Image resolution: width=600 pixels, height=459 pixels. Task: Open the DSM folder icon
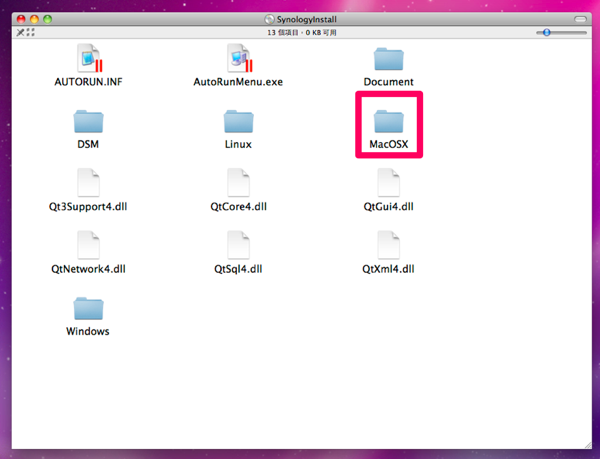(88, 121)
